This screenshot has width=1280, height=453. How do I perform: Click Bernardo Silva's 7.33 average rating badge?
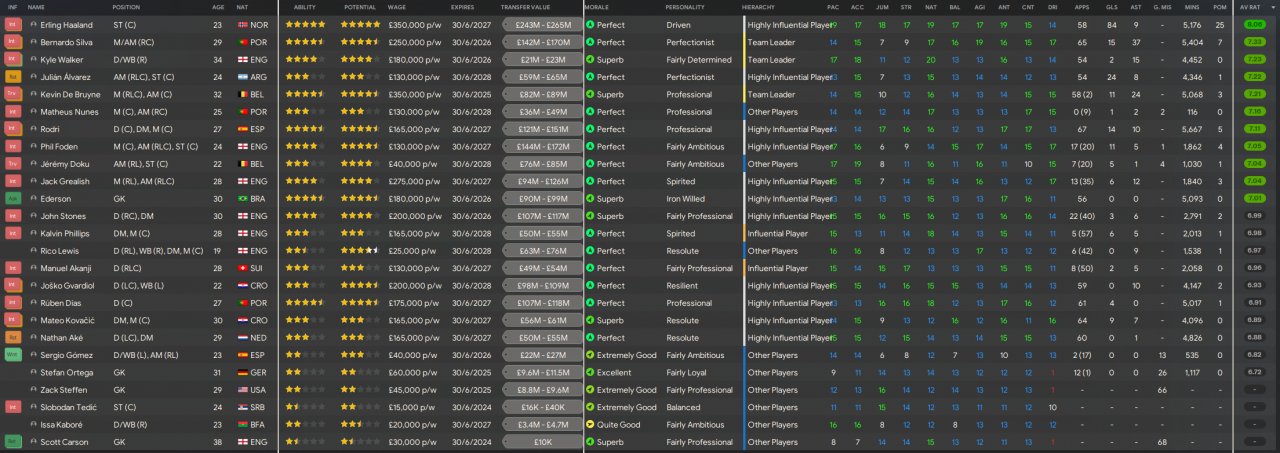tap(1255, 42)
